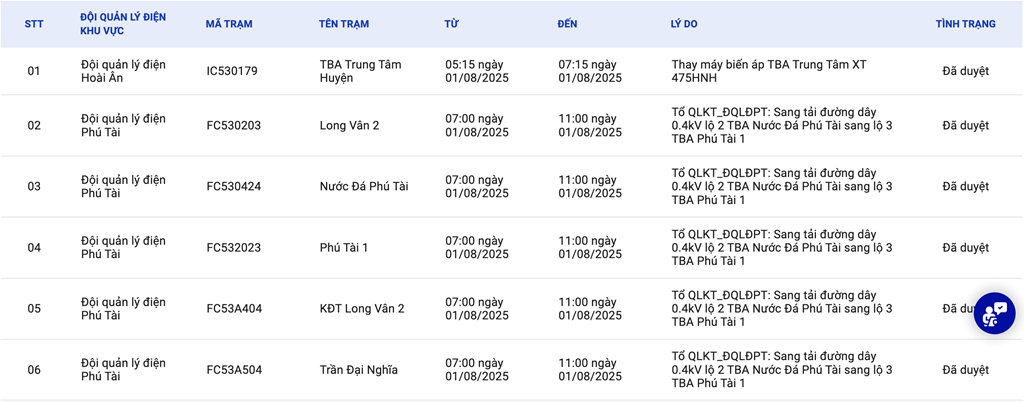Image resolution: width=1024 pixels, height=402 pixels.
Task: Click the MÃ TRẠM column header
Action: tap(229, 24)
